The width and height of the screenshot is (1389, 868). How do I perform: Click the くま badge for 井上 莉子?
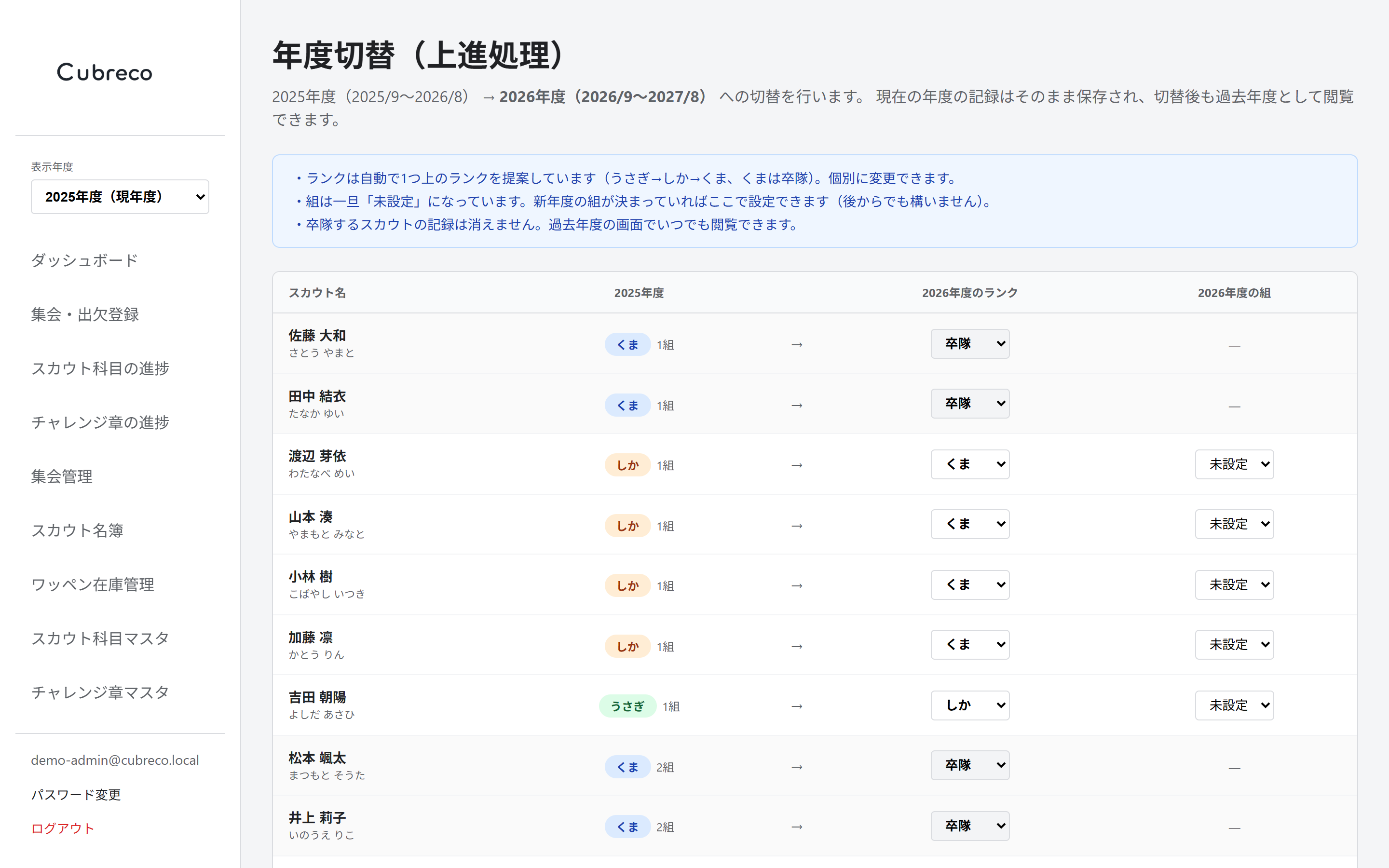[627, 827]
